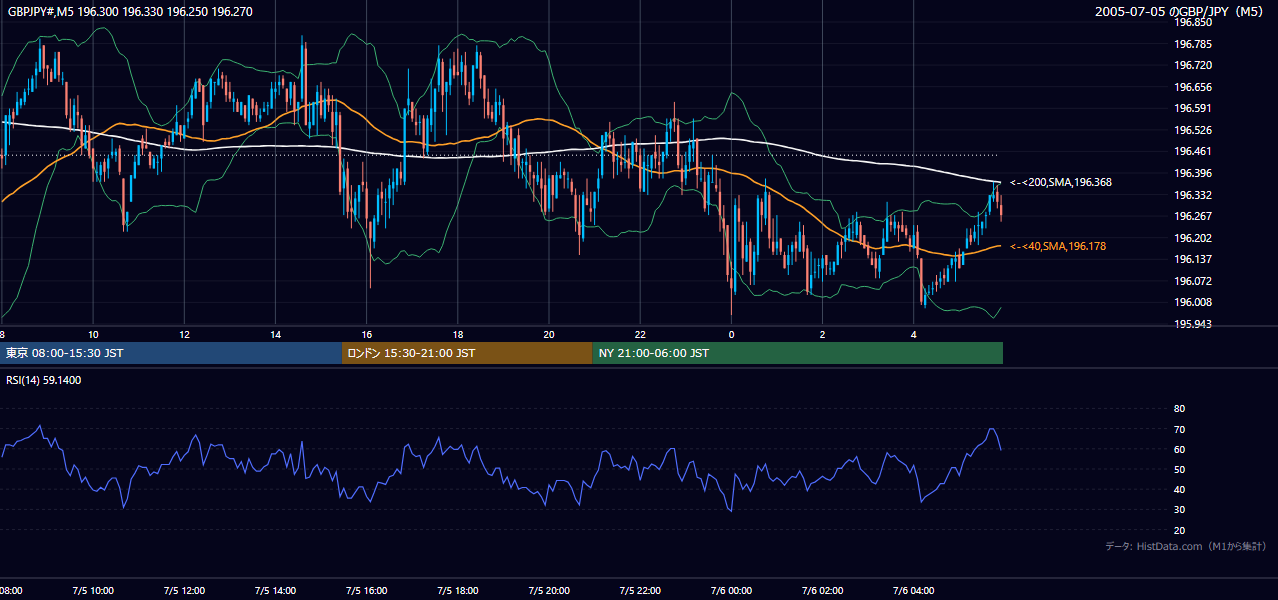The width and height of the screenshot is (1278, 600).
Task: Click the bottom date label 7/6 00:00
Action: [x=731, y=591]
